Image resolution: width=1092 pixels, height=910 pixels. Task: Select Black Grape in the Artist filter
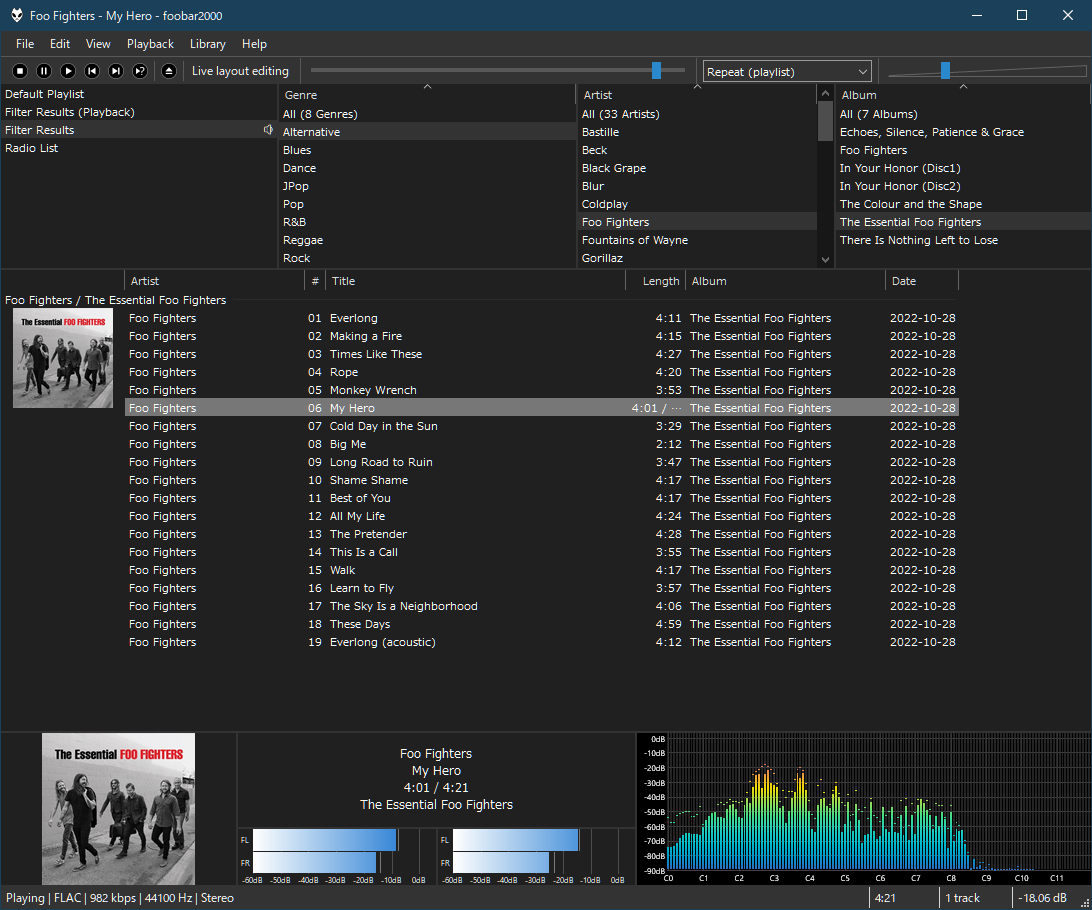697,168
